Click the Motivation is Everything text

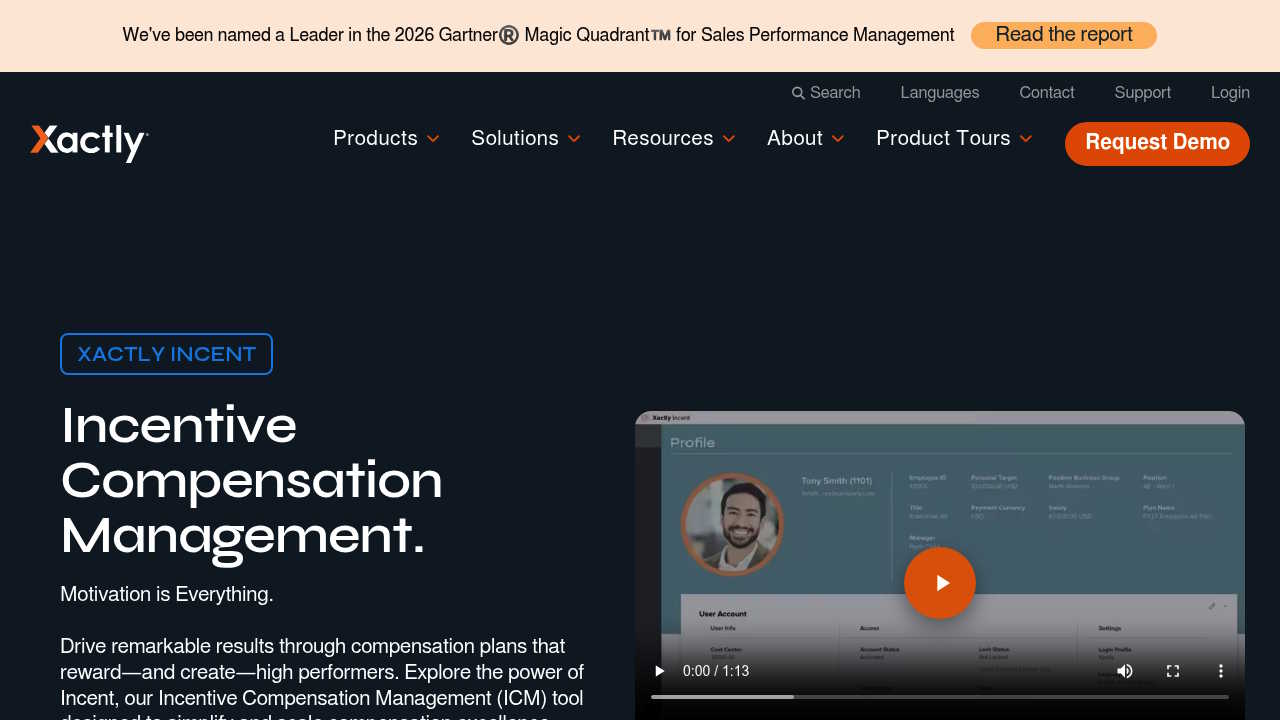(x=167, y=594)
